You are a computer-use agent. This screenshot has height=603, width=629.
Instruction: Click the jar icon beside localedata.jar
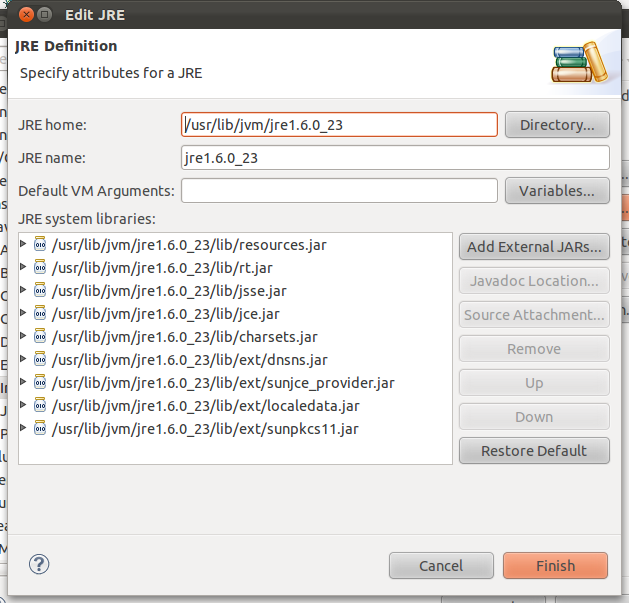(x=41, y=405)
